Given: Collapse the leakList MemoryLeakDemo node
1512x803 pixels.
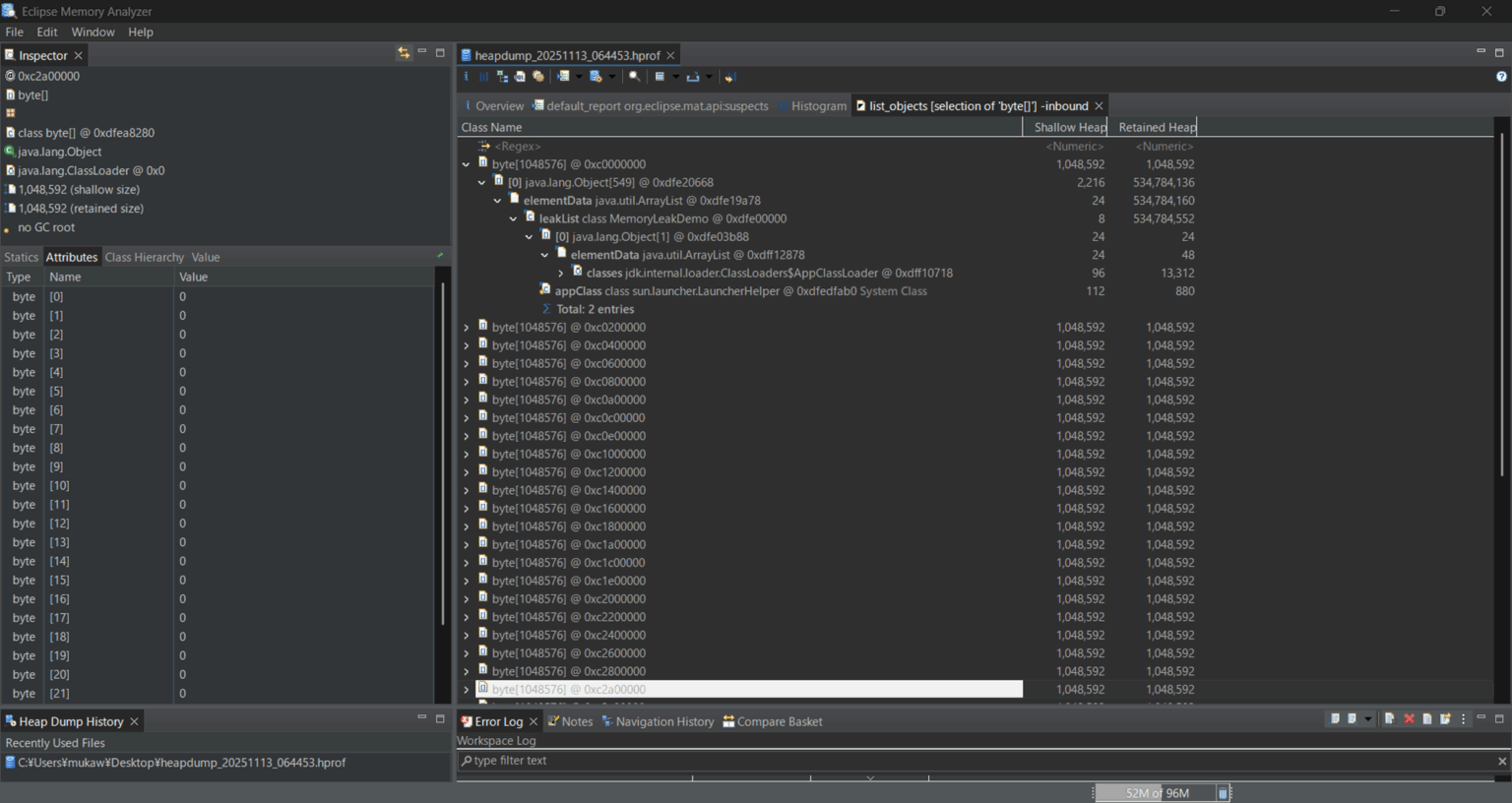Looking at the screenshot, I should (512, 217).
